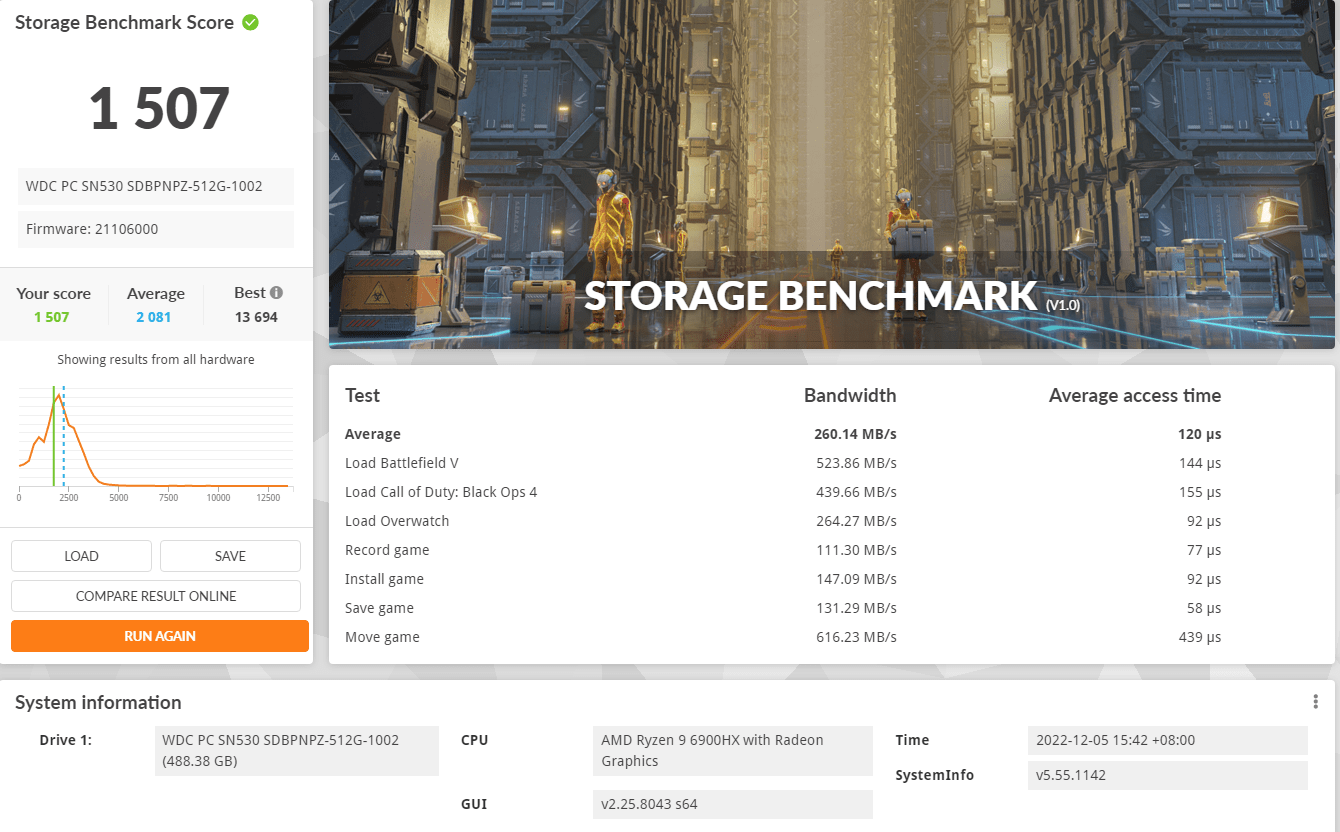This screenshot has height=832, width=1340.
Task: Click the drive name WDC PC SN530 field
Action: pos(156,186)
